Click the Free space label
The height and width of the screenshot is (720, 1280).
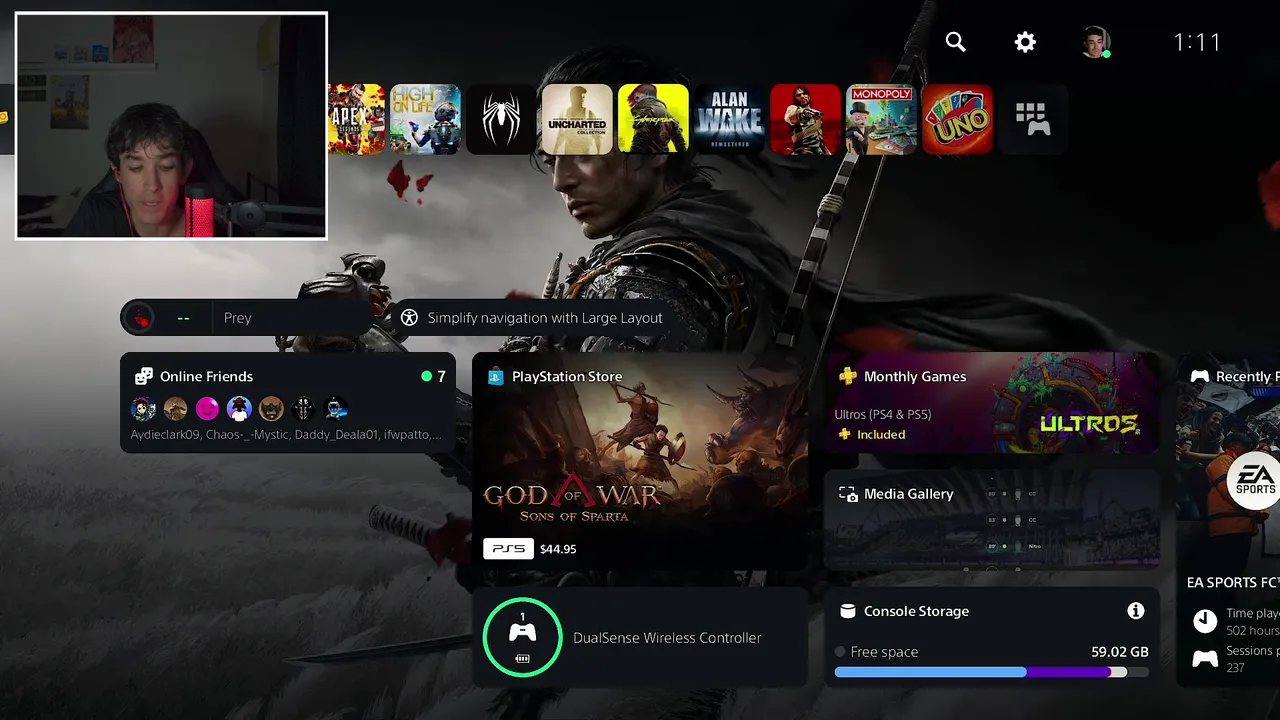[x=884, y=652]
